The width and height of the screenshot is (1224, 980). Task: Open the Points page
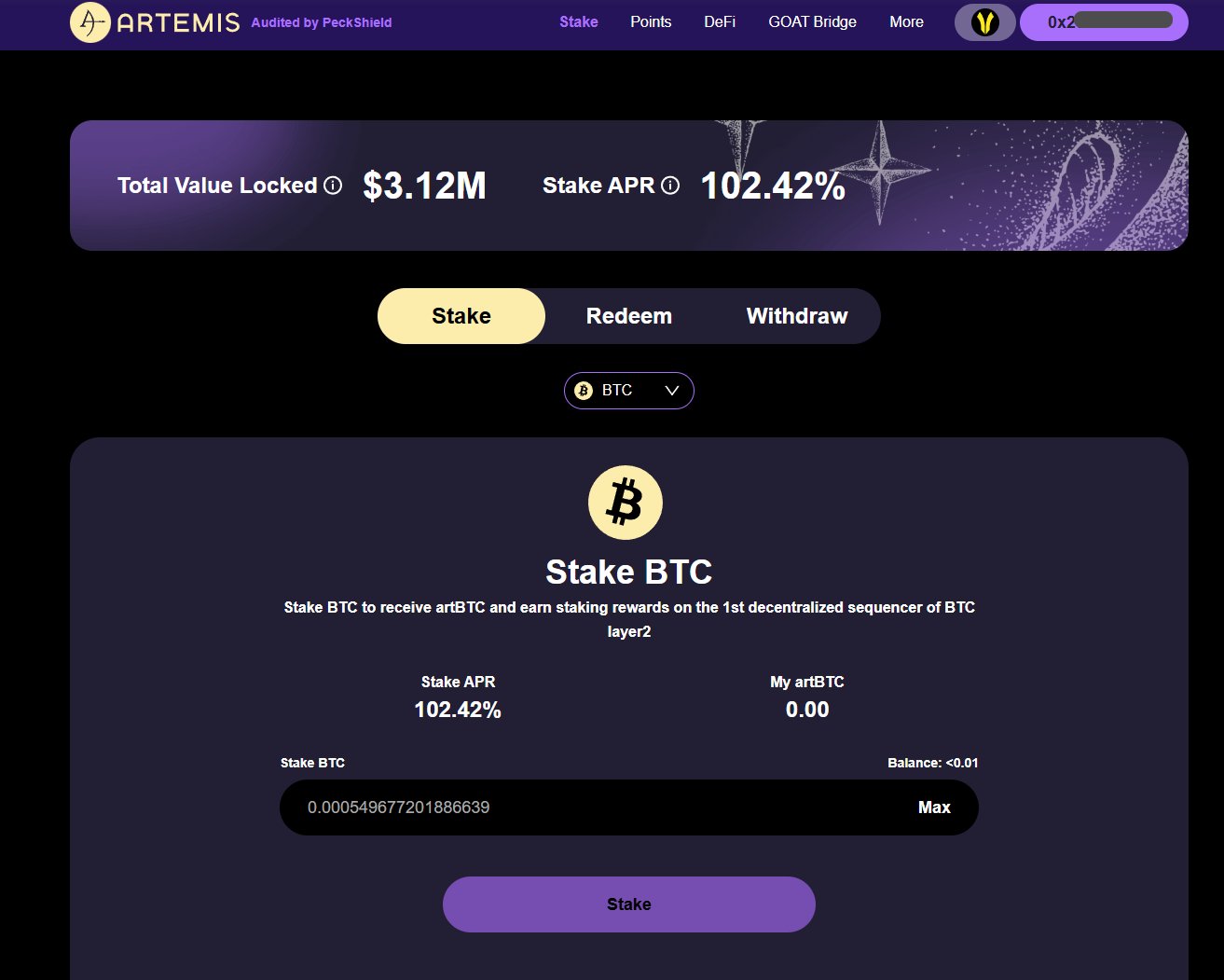(650, 21)
